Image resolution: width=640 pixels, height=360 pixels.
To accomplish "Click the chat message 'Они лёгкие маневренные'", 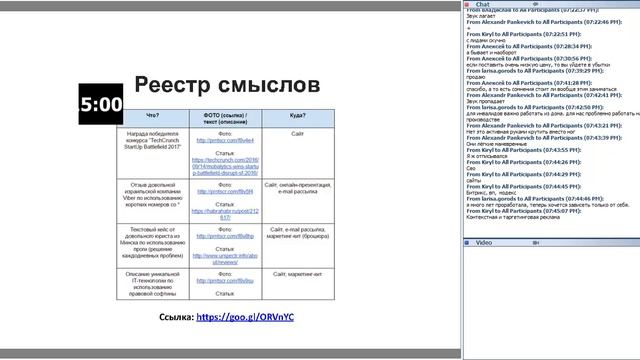I will pyautogui.click(x=496, y=144).
